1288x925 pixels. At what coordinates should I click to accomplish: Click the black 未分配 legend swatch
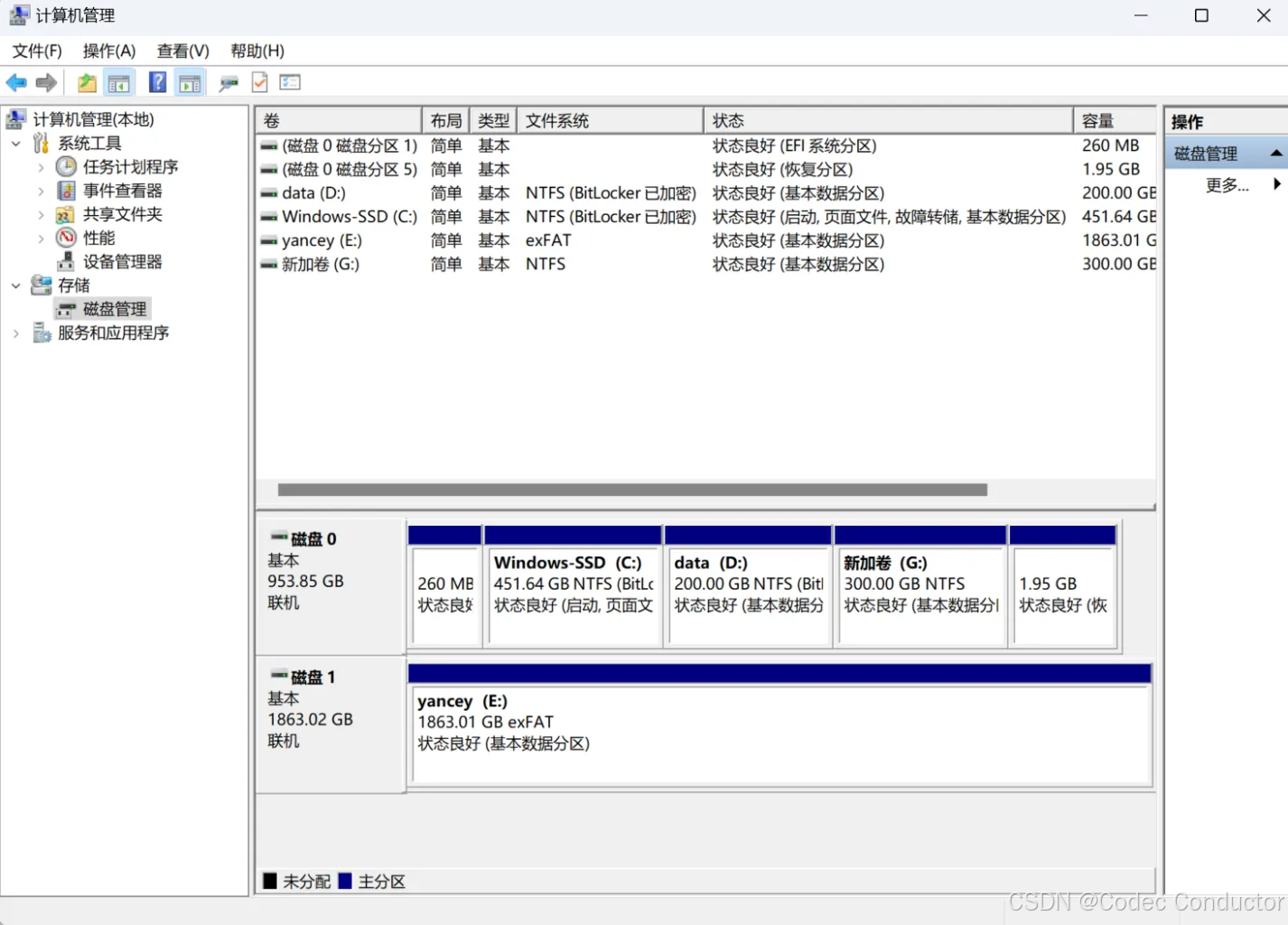pos(270,881)
